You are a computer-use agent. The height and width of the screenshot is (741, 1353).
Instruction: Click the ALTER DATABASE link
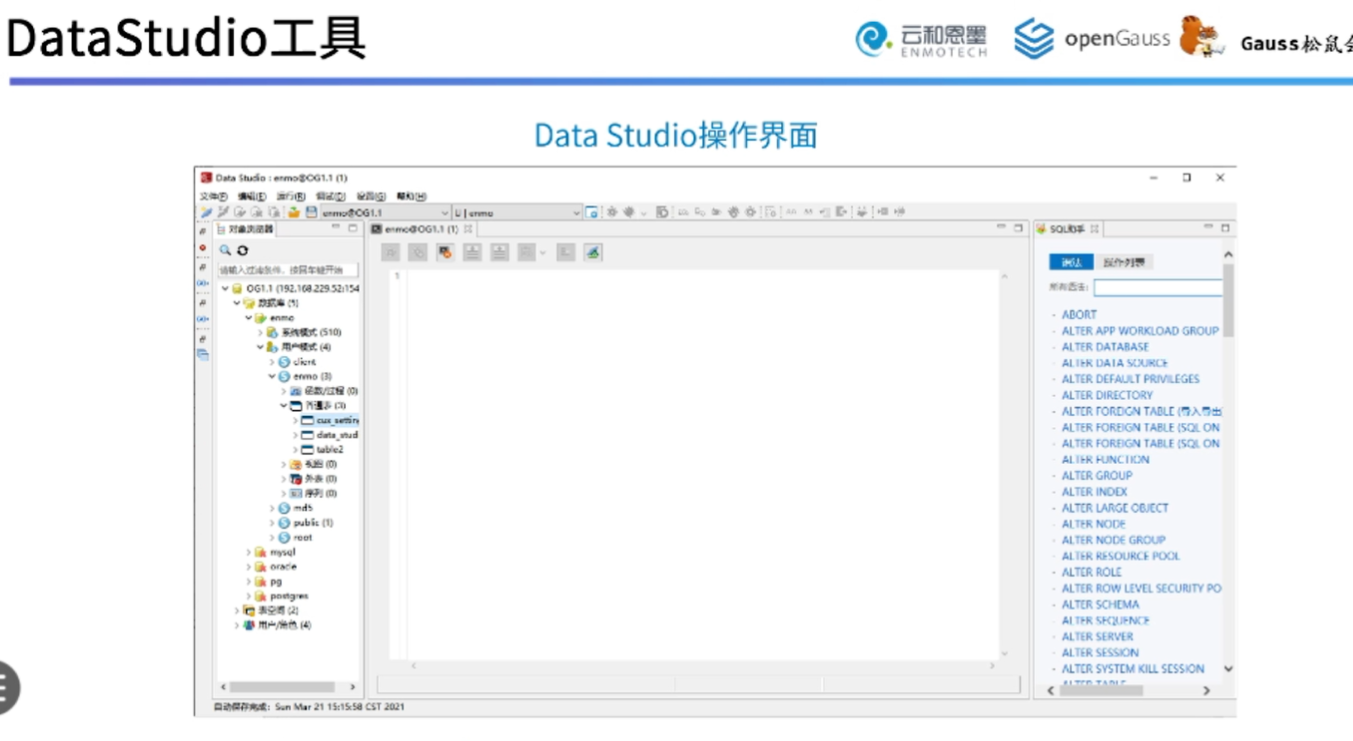1105,347
